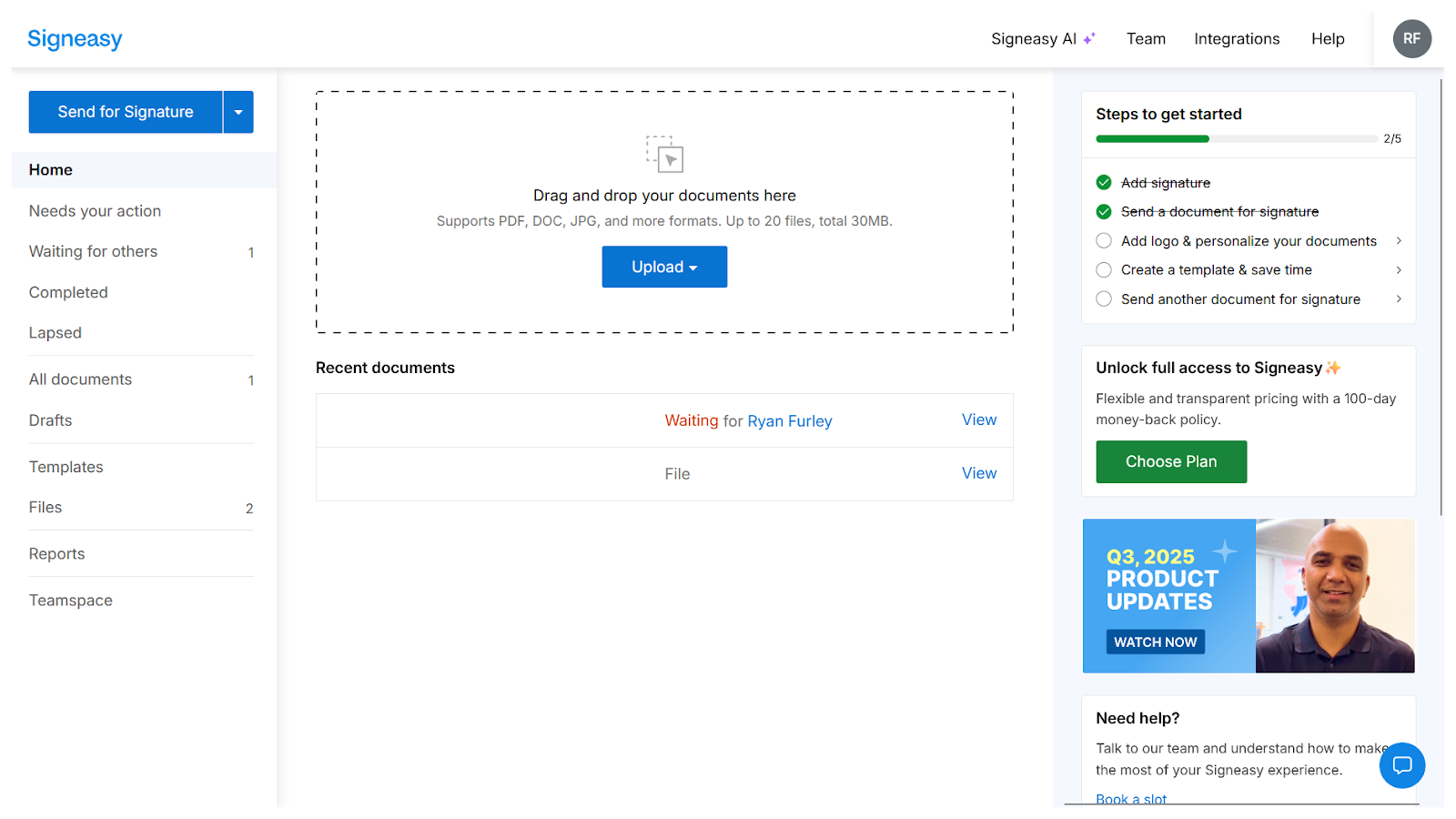This screenshot has width=1456, height=819.
Task: Click the Signeasy logo
Action: point(74,38)
